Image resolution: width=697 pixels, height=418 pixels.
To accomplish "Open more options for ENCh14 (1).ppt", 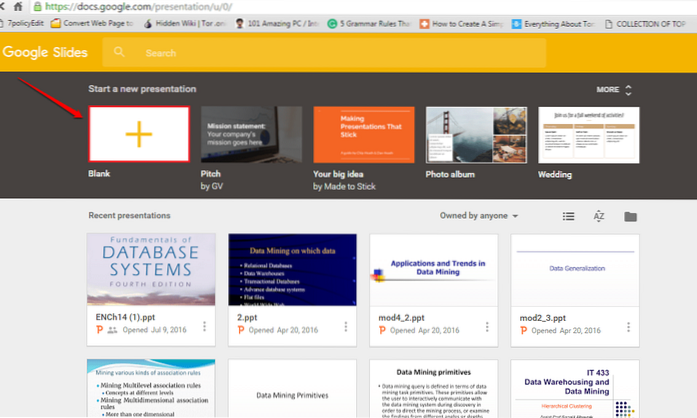I will 205,327.
